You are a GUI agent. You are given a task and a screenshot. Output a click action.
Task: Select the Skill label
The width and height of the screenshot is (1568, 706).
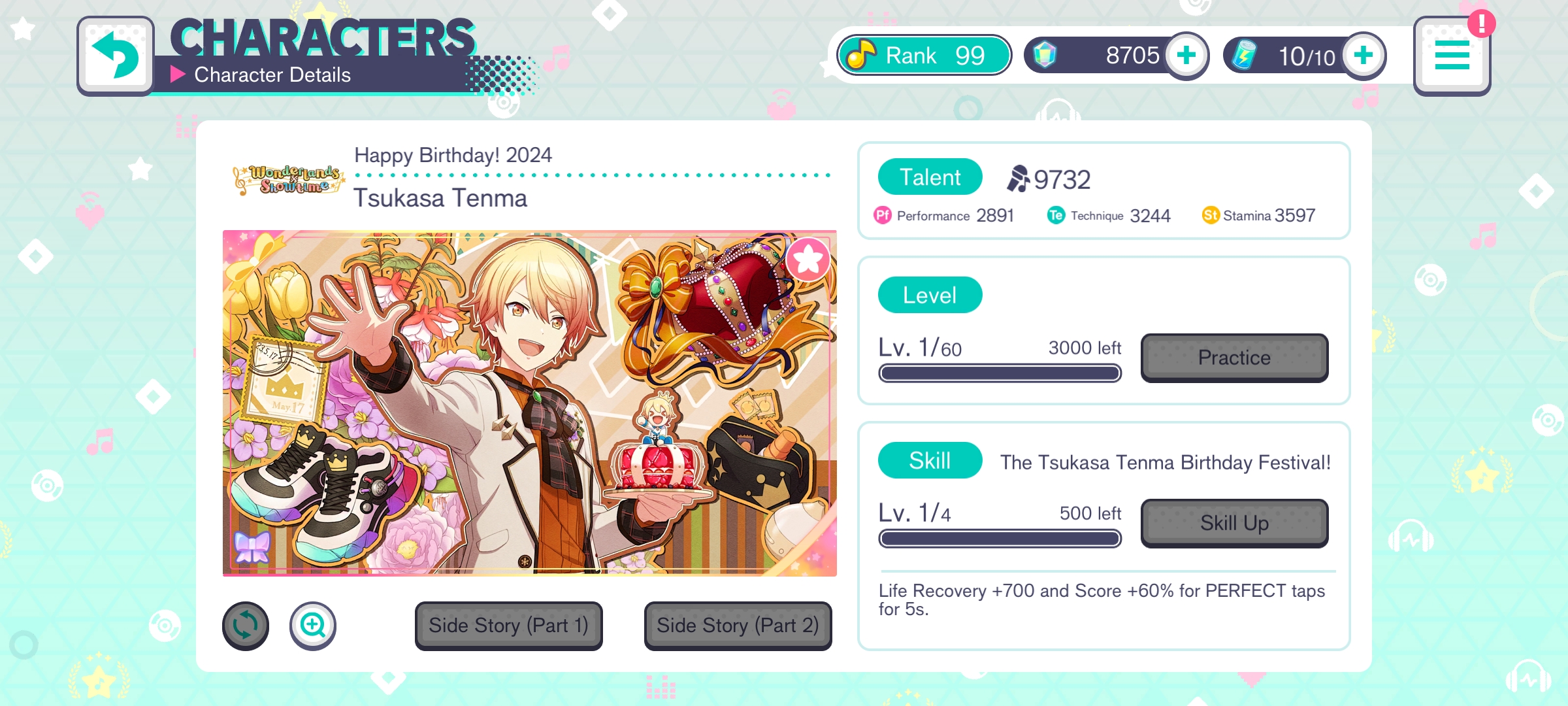tap(930, 460)
